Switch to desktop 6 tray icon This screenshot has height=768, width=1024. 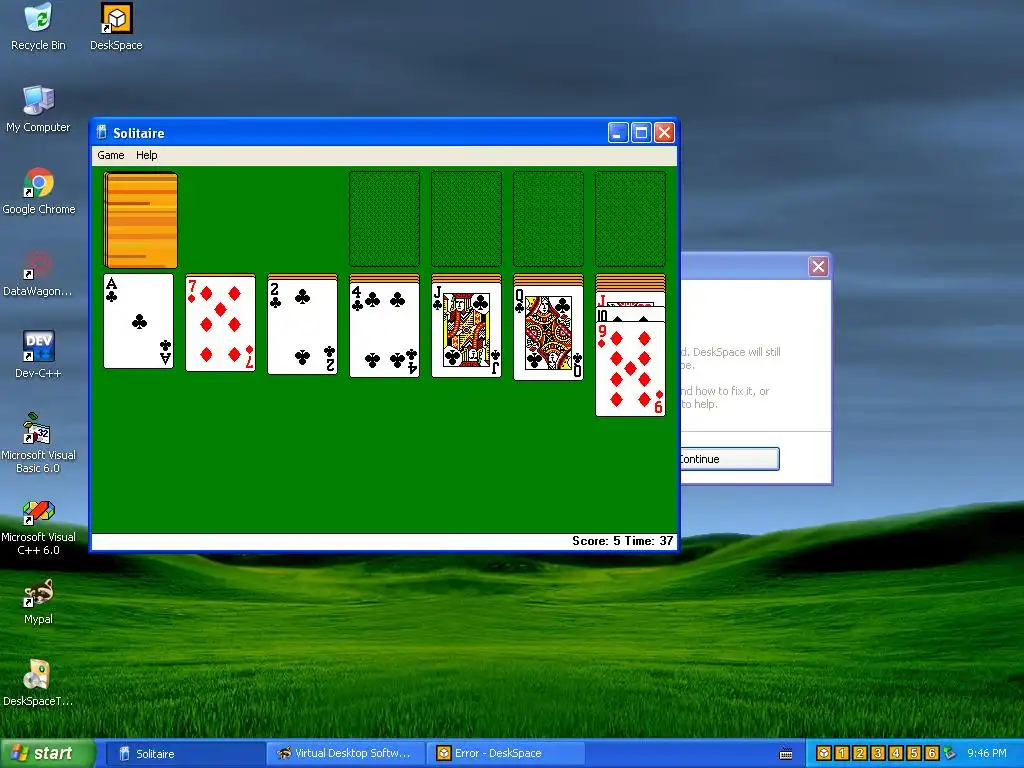[x=932, y=753]
